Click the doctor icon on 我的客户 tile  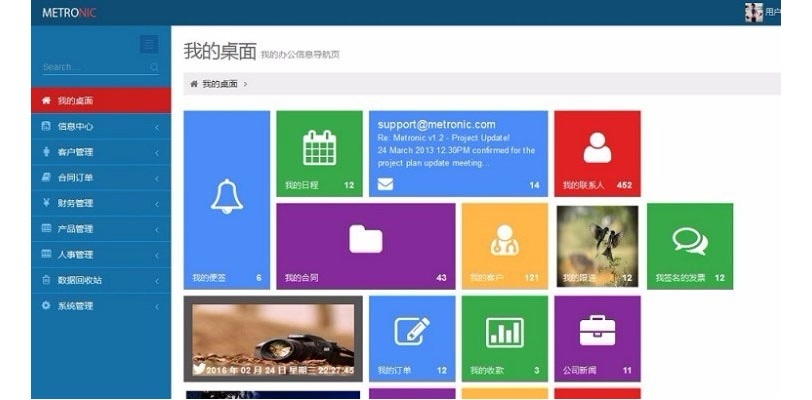click(504, 240)
